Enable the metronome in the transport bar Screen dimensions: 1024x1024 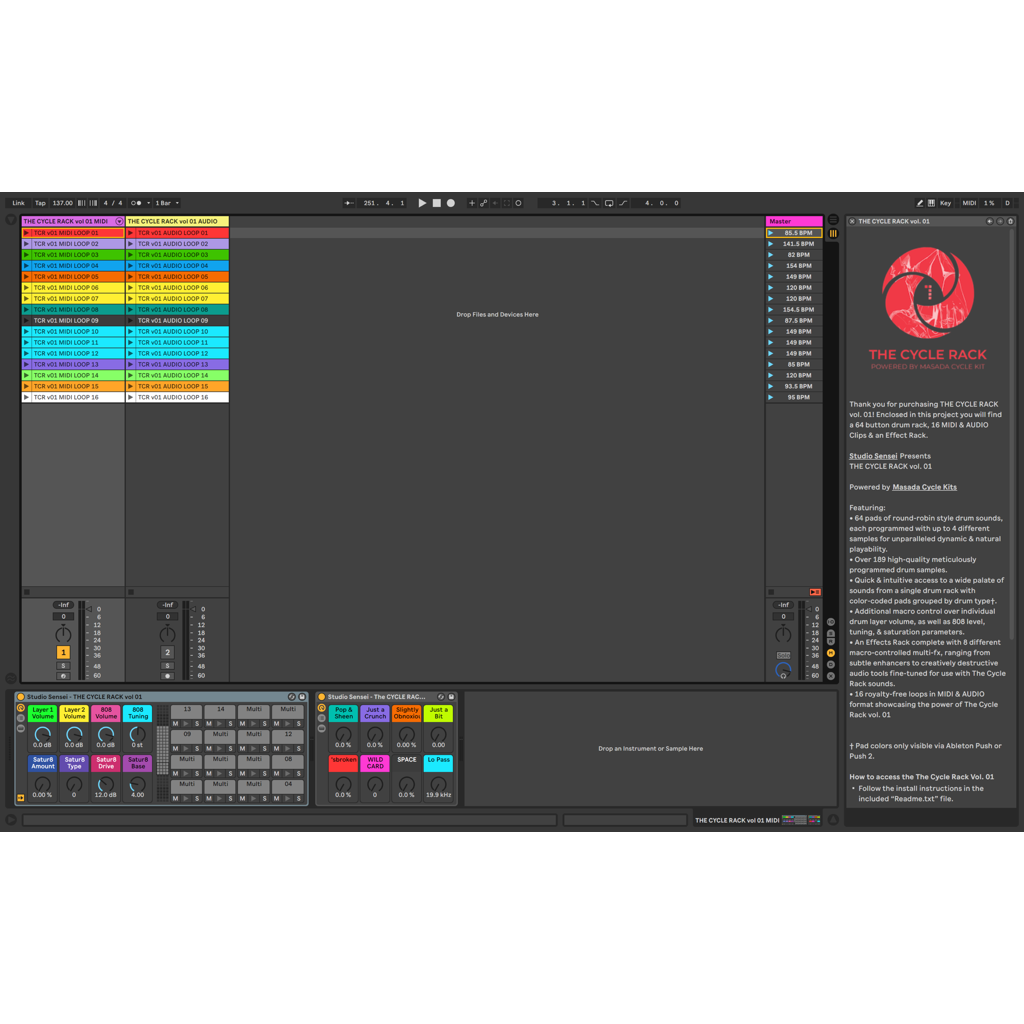134,203
